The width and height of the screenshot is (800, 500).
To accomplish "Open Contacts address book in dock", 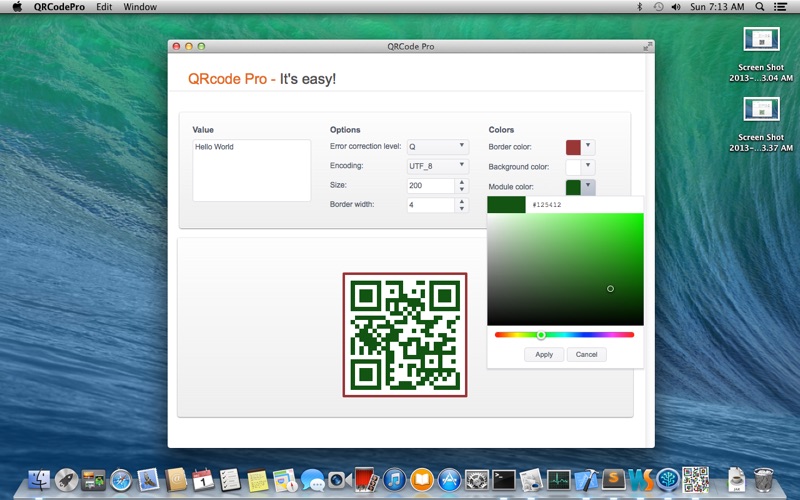I will click(x=176, y=480).
